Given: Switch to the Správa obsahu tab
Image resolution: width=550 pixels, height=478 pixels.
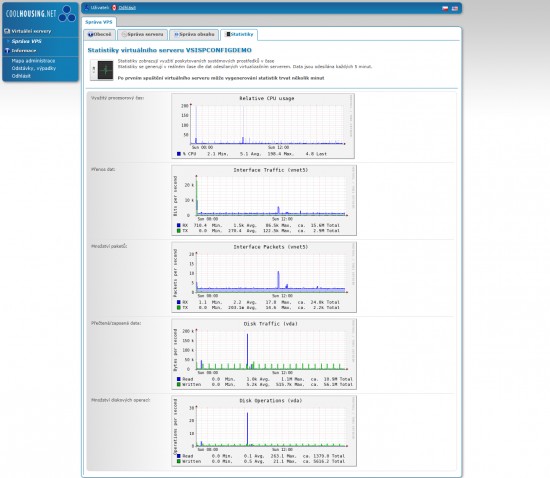Looking at the screenshot, I should tap(194, 34).
